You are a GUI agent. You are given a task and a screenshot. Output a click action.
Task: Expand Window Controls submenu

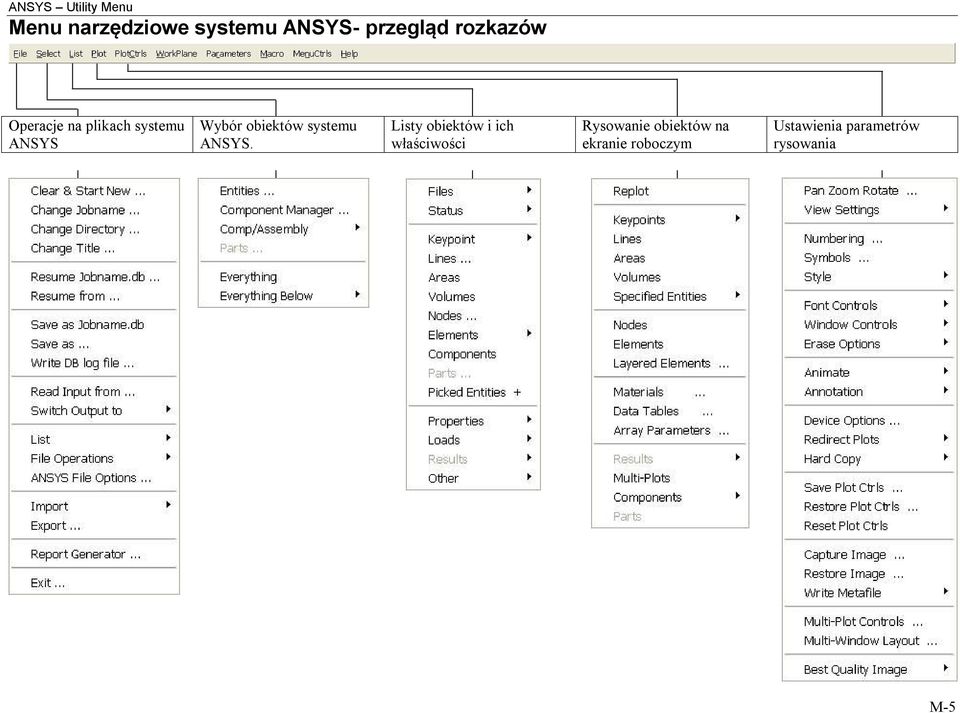[869, 325]
